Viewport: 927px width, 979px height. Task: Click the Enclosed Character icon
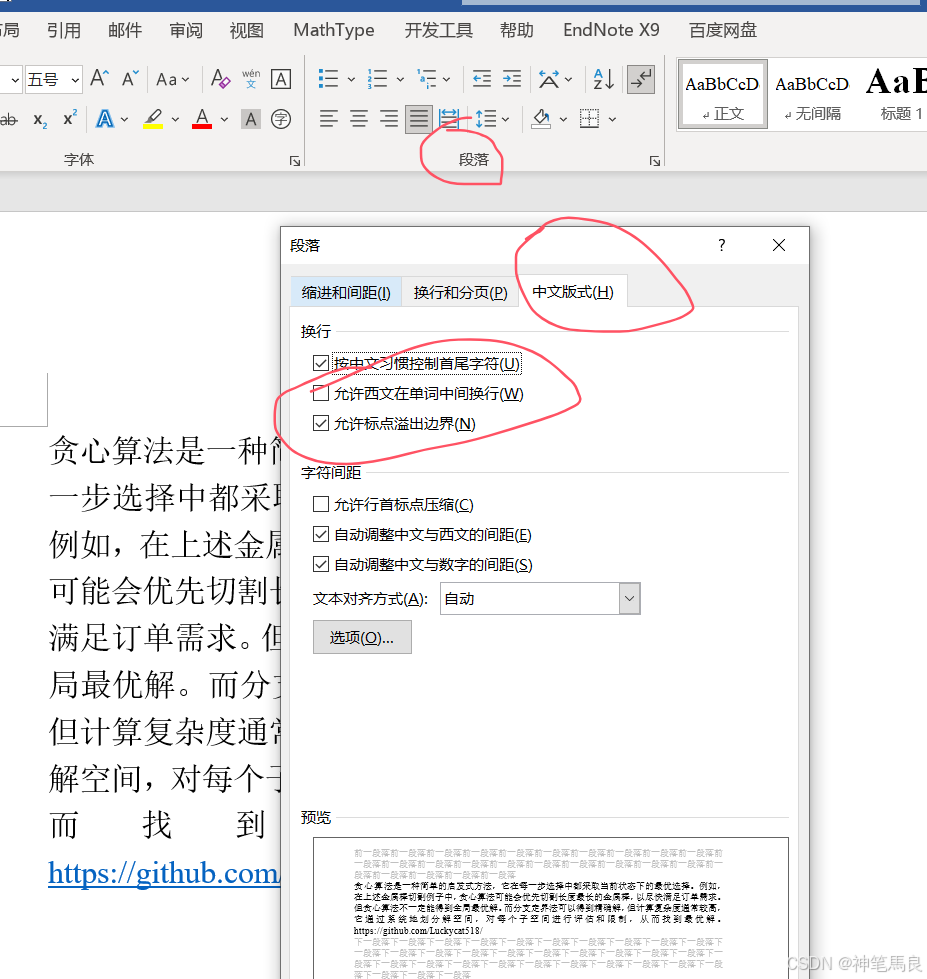click(281, 119)
